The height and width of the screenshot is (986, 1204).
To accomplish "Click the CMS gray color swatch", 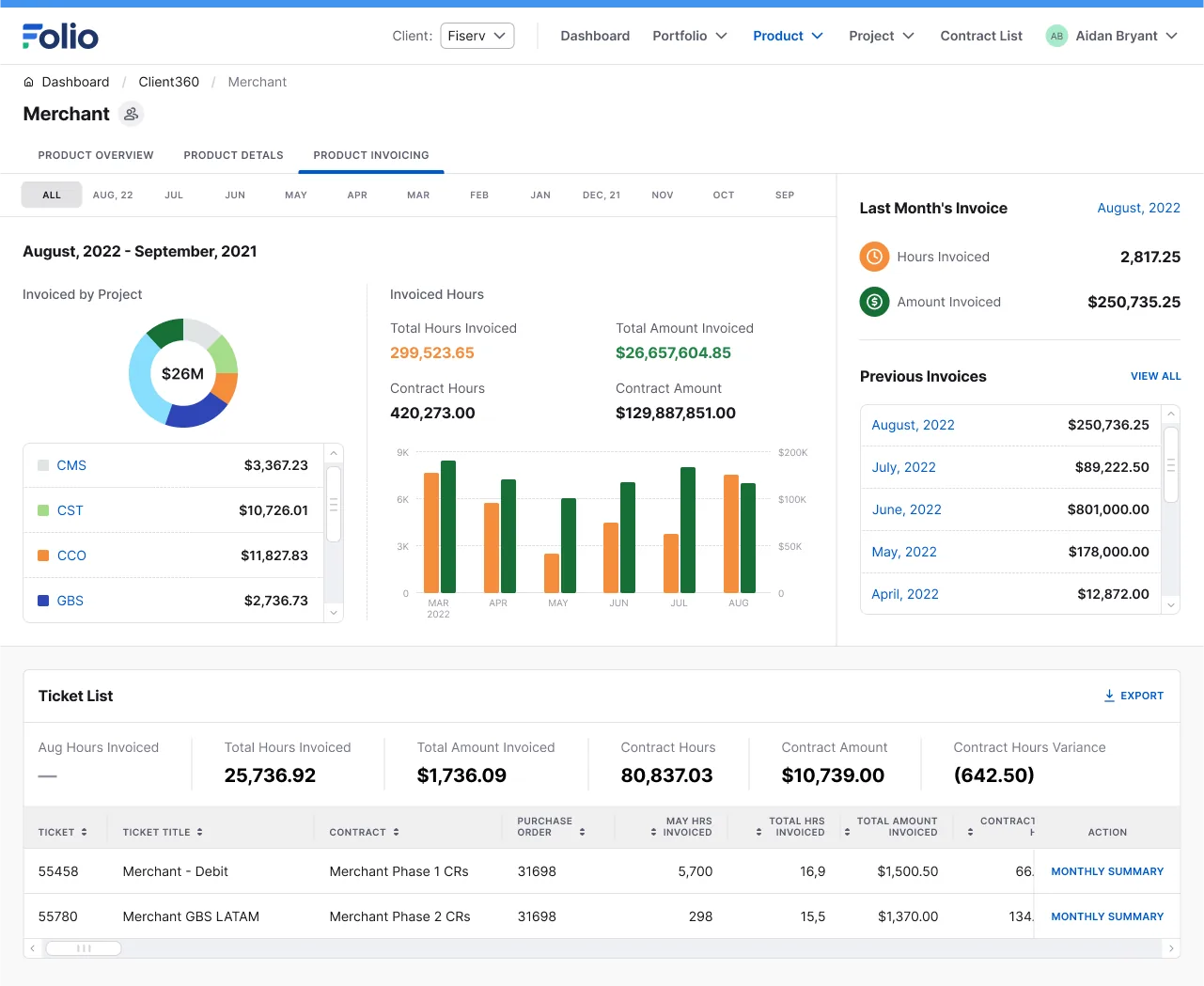I will click(x=43, y=465).
